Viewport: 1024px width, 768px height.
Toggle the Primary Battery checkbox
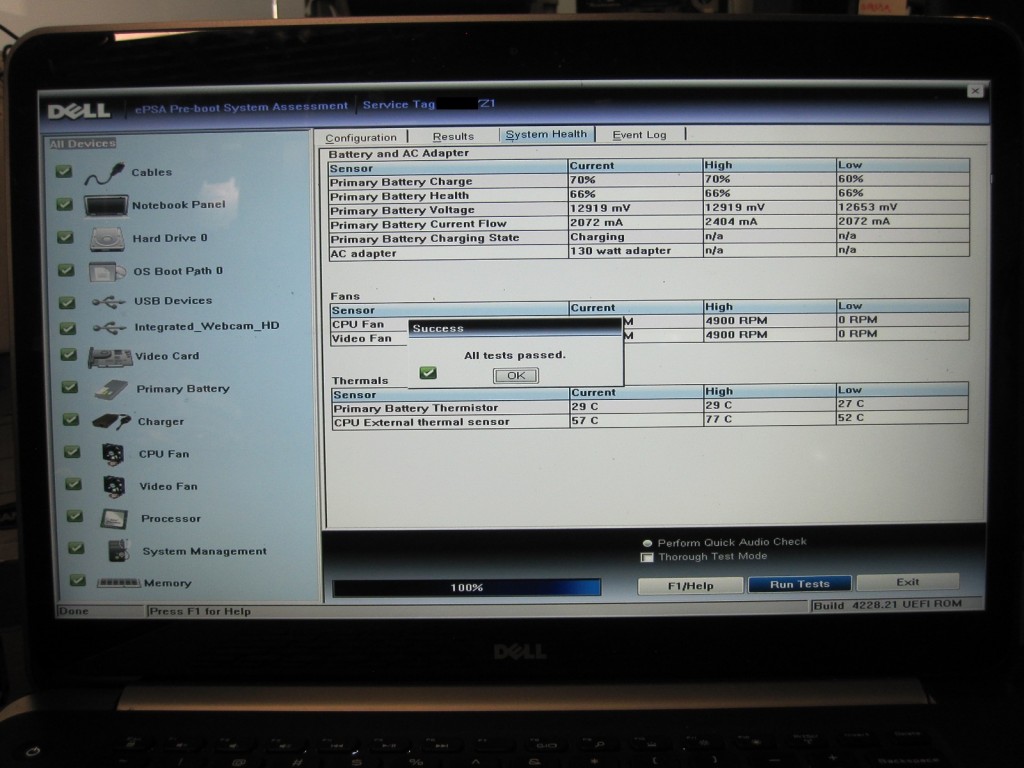70,387
